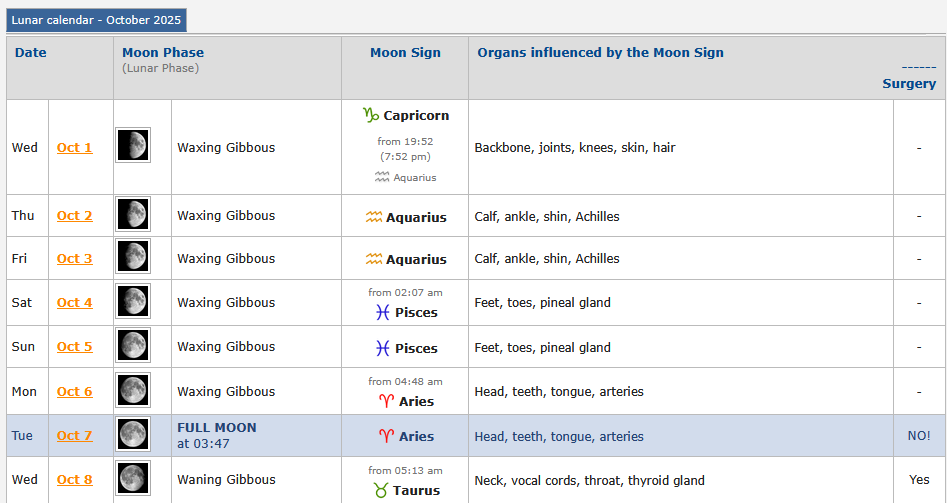The height and width of the screenshot is (503, 947).
Task: Go to the Oct 3 date link
Action: coord(74,258)
